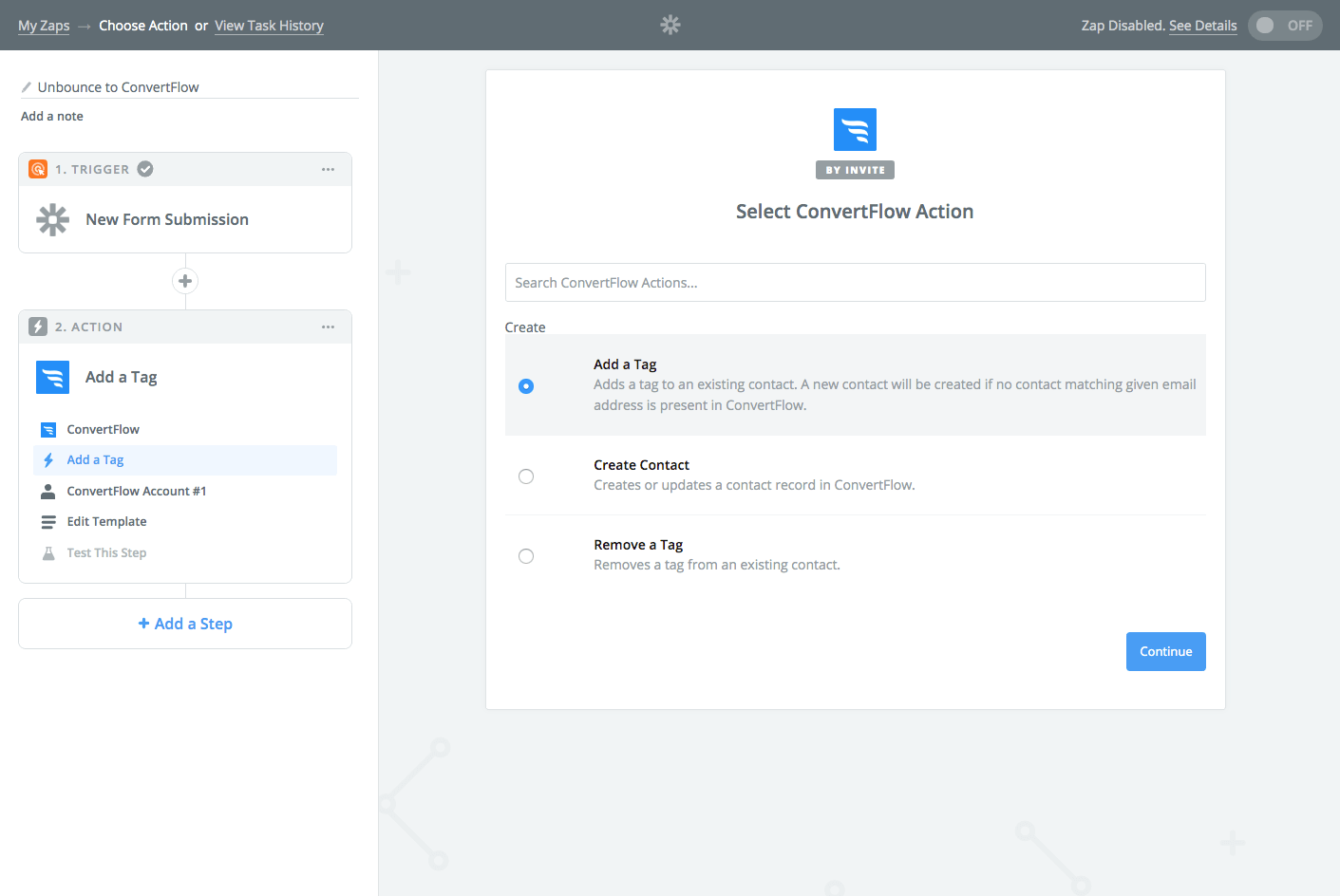
Task: Click pencil icon to rename zap
Action: coord(27,87)
